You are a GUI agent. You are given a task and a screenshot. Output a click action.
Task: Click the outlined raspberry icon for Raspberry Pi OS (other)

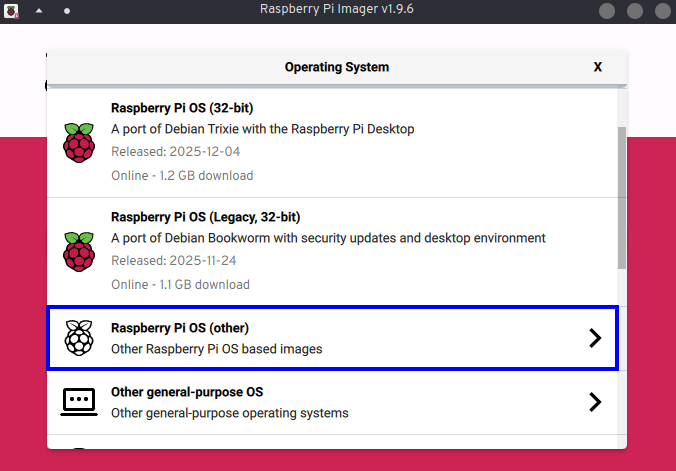coord(78,338)
